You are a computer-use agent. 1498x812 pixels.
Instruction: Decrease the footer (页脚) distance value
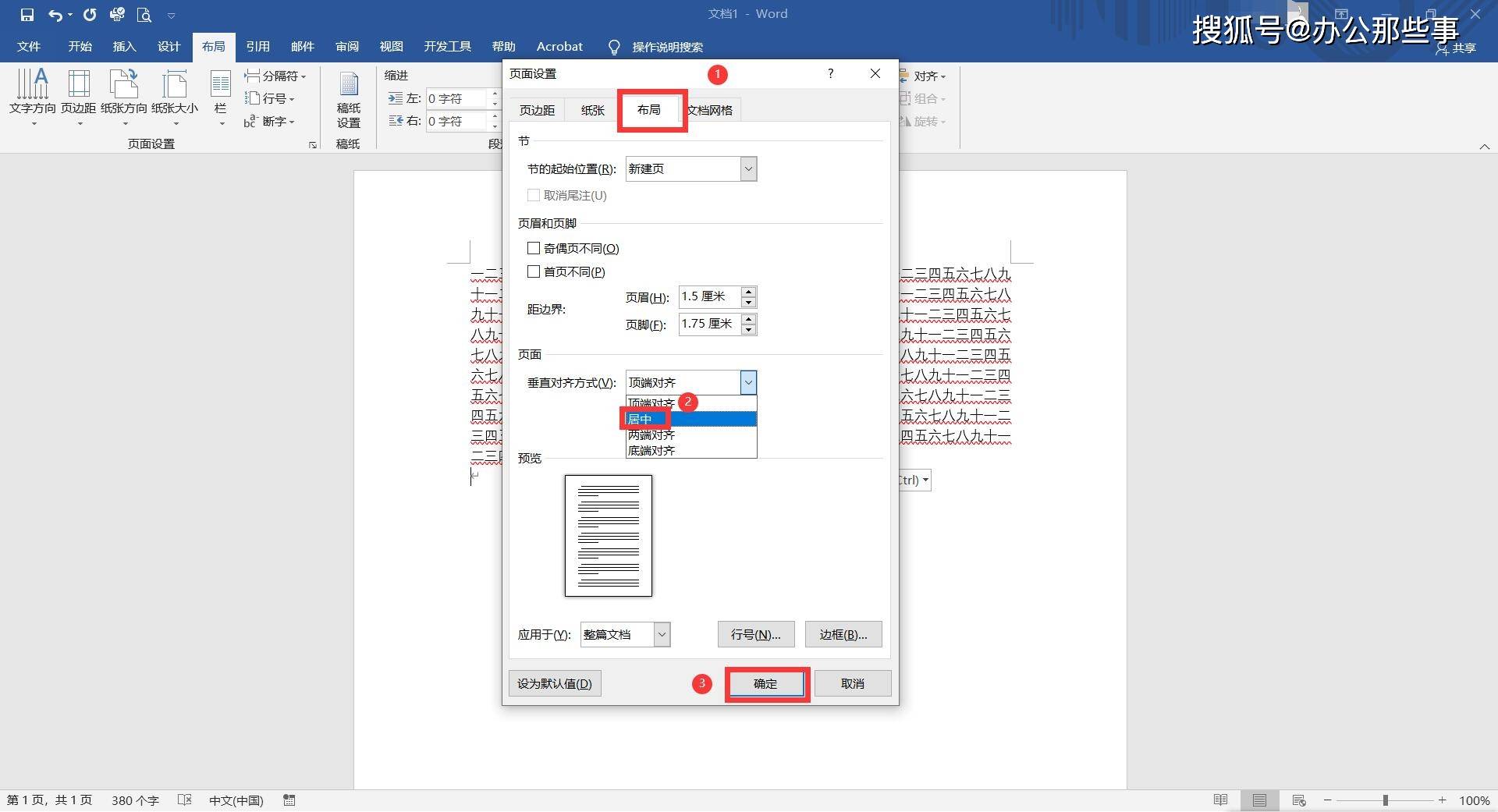(749, 329)
